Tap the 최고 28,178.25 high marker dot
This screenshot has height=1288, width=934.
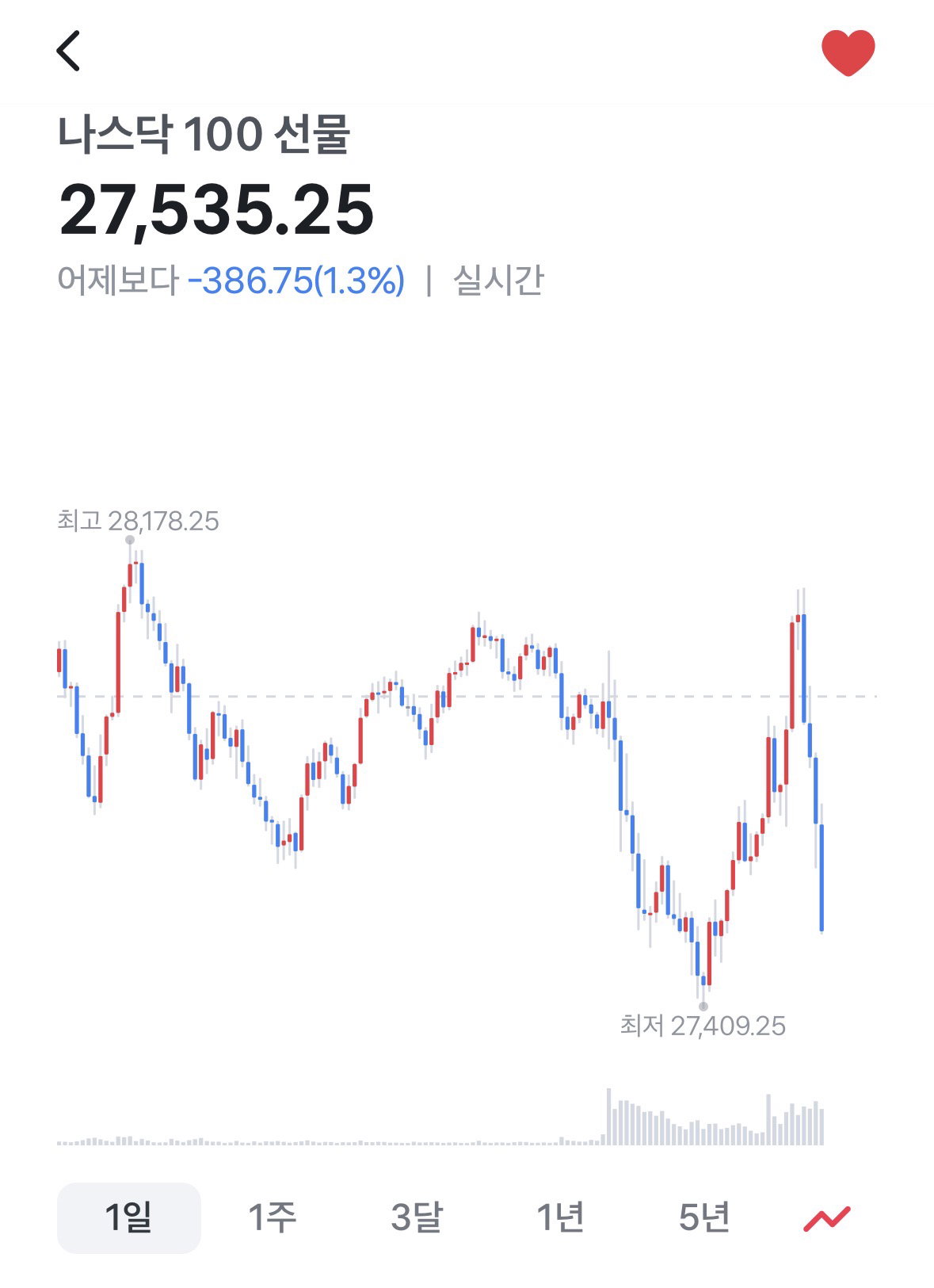pyautogui.click(x=130, y=540)
